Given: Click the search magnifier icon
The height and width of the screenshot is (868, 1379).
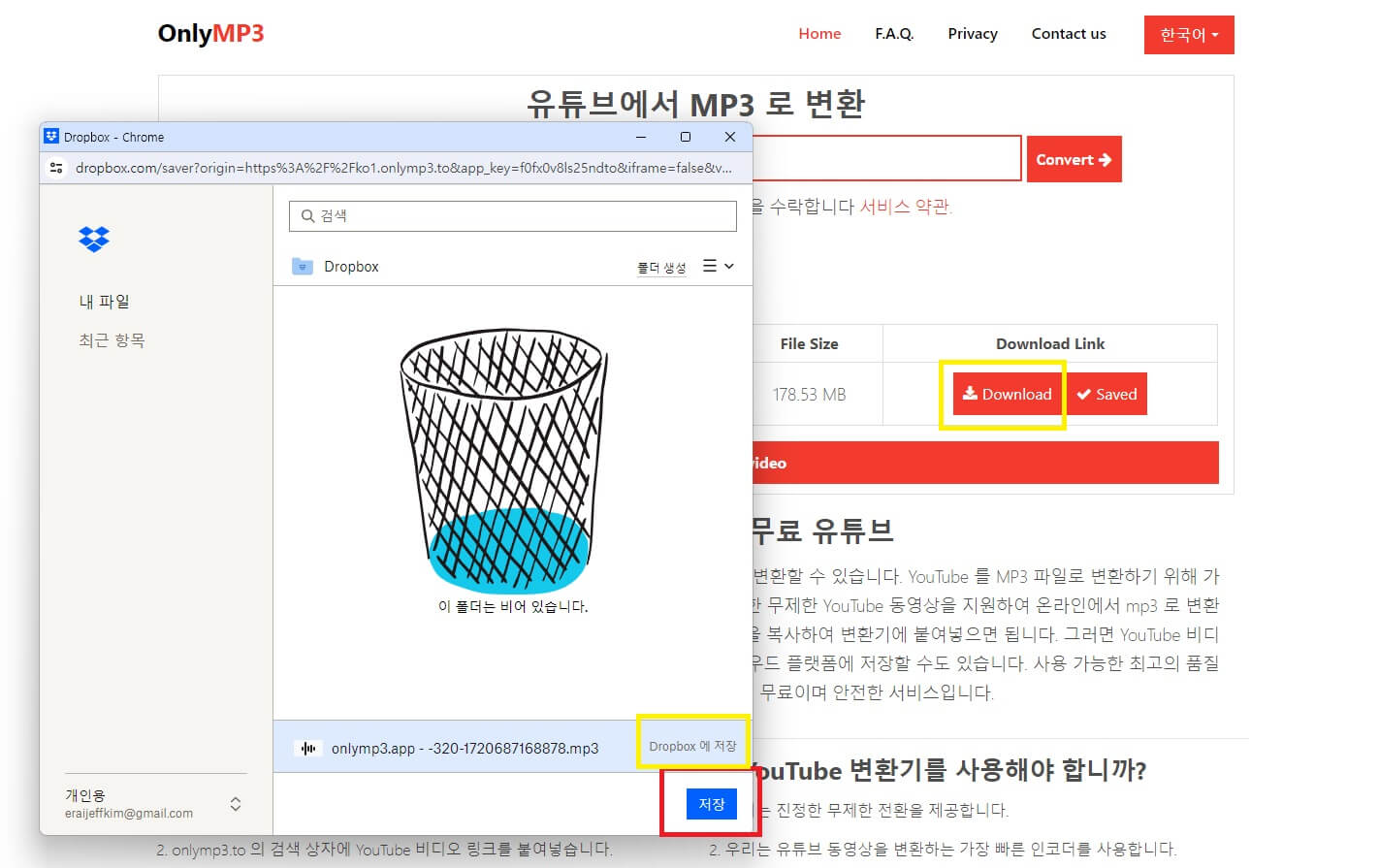Looking at the screenshot, I should click(x=307, y=215).
